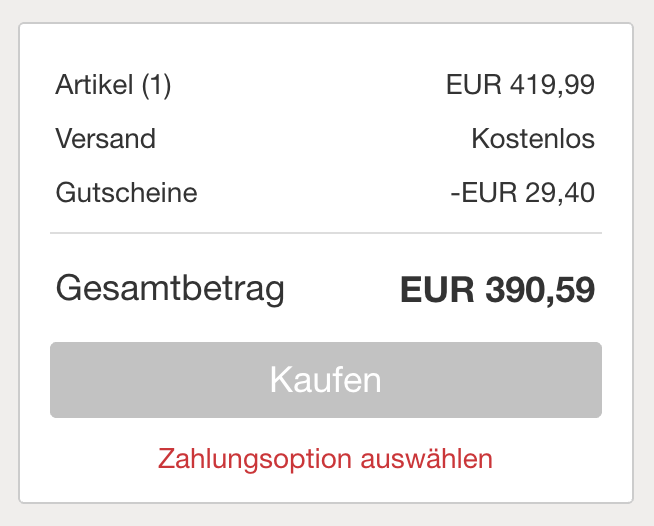Click the bold total EUR 390,59

(497, 289)
